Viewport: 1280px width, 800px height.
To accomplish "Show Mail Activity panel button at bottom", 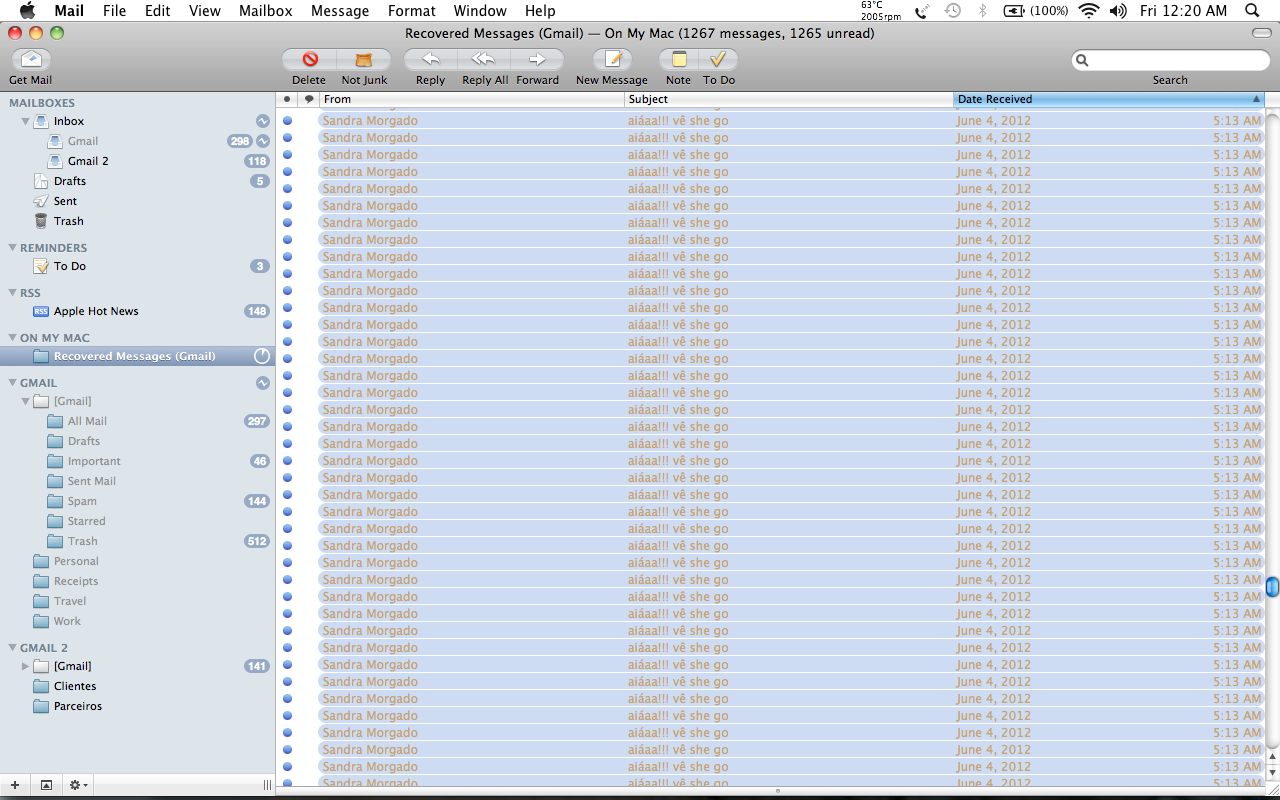I will pyautogui.click(x=46, y=785).
